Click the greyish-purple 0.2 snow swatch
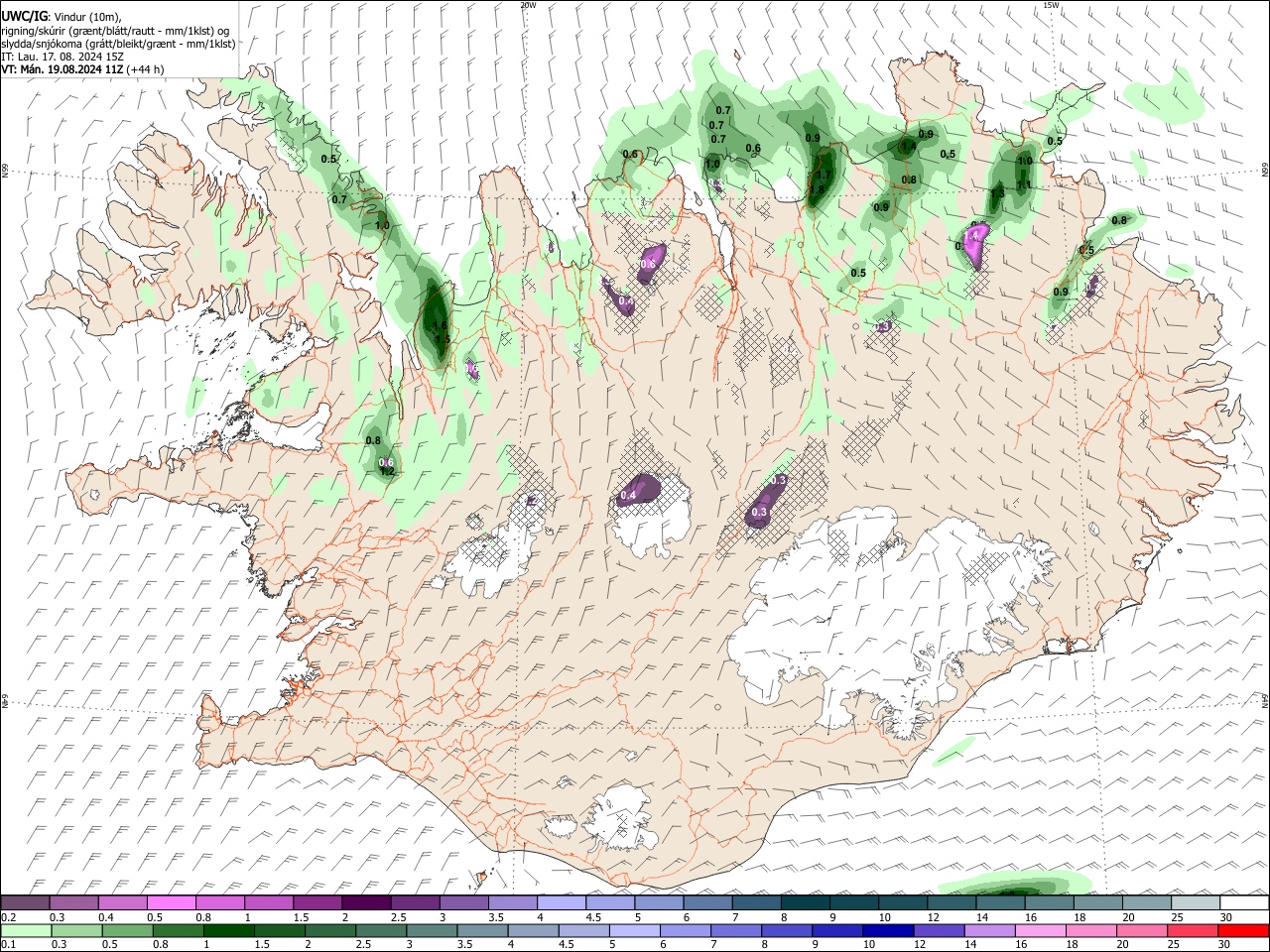 [x=25, y=903]
